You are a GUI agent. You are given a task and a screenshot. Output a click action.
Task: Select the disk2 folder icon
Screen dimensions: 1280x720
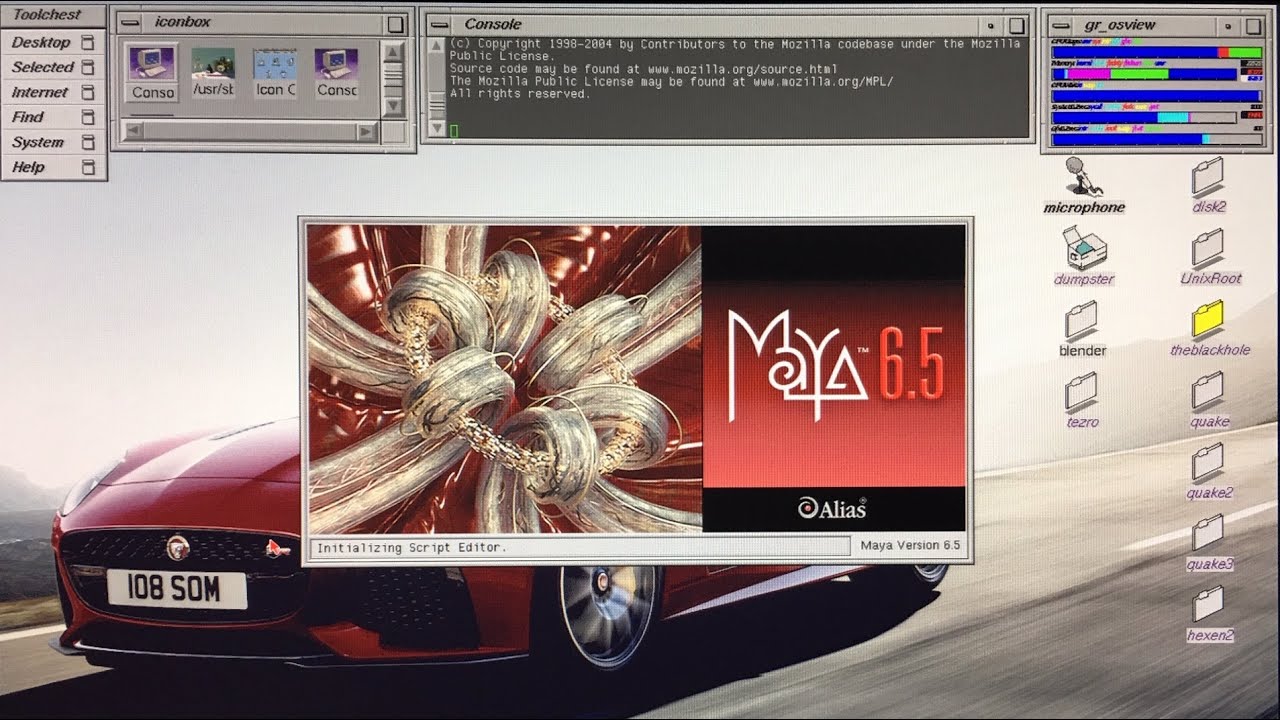click(x=1208, y=184)
